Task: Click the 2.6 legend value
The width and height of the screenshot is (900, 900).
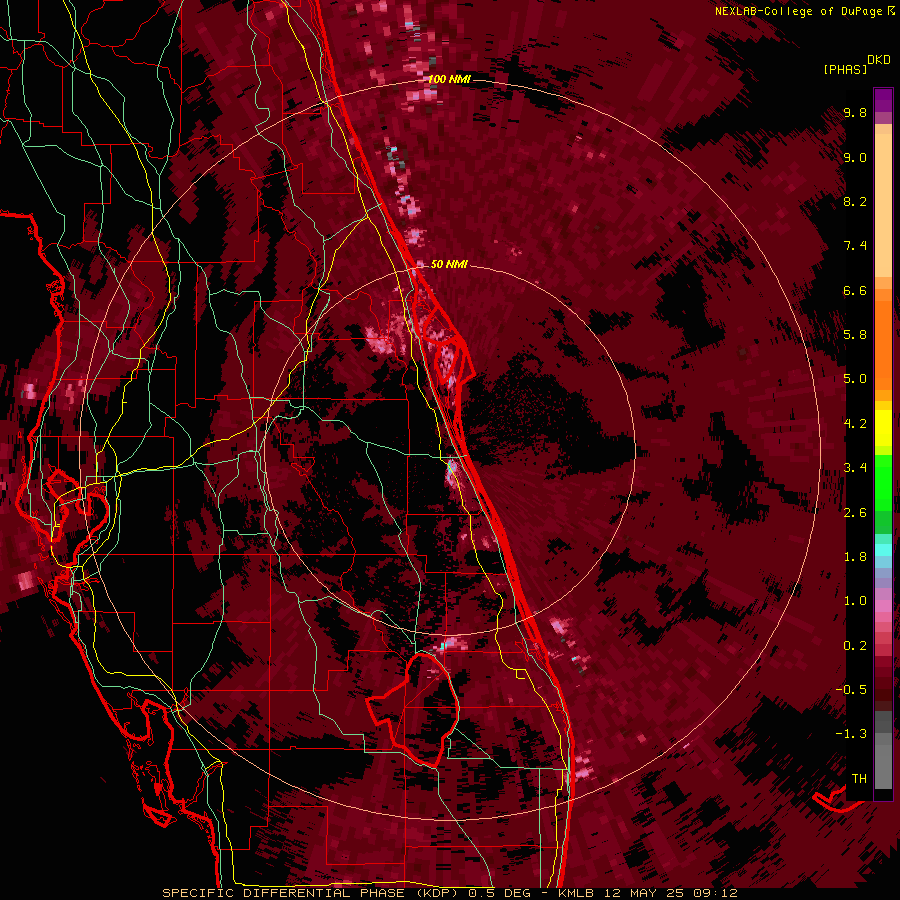Action: (855, 513)
